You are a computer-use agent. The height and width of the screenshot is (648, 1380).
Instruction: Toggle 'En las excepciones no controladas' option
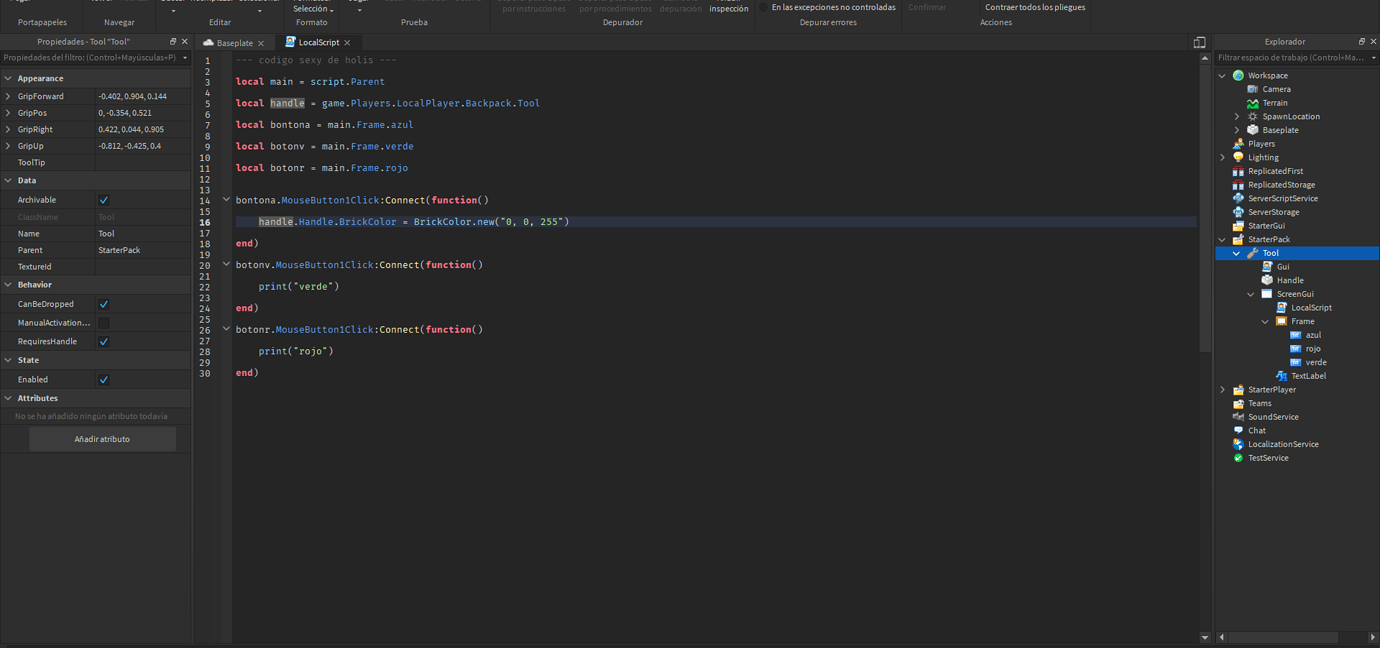tap(826, 7)
